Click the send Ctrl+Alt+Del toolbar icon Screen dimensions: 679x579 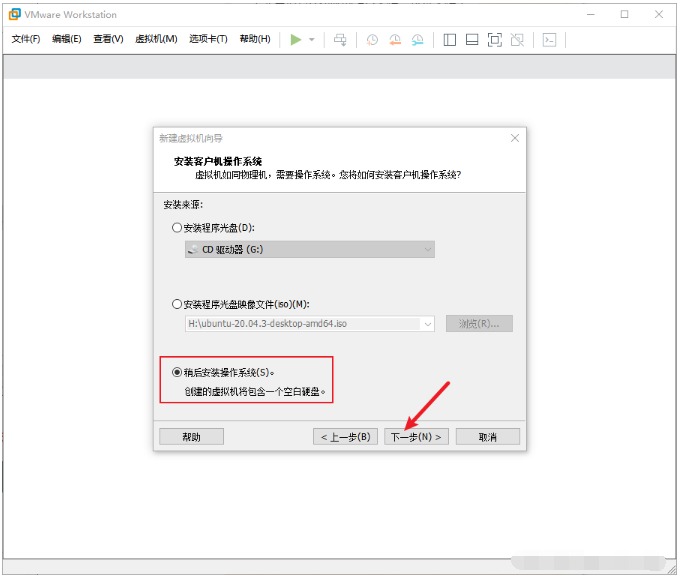(340, 40)
